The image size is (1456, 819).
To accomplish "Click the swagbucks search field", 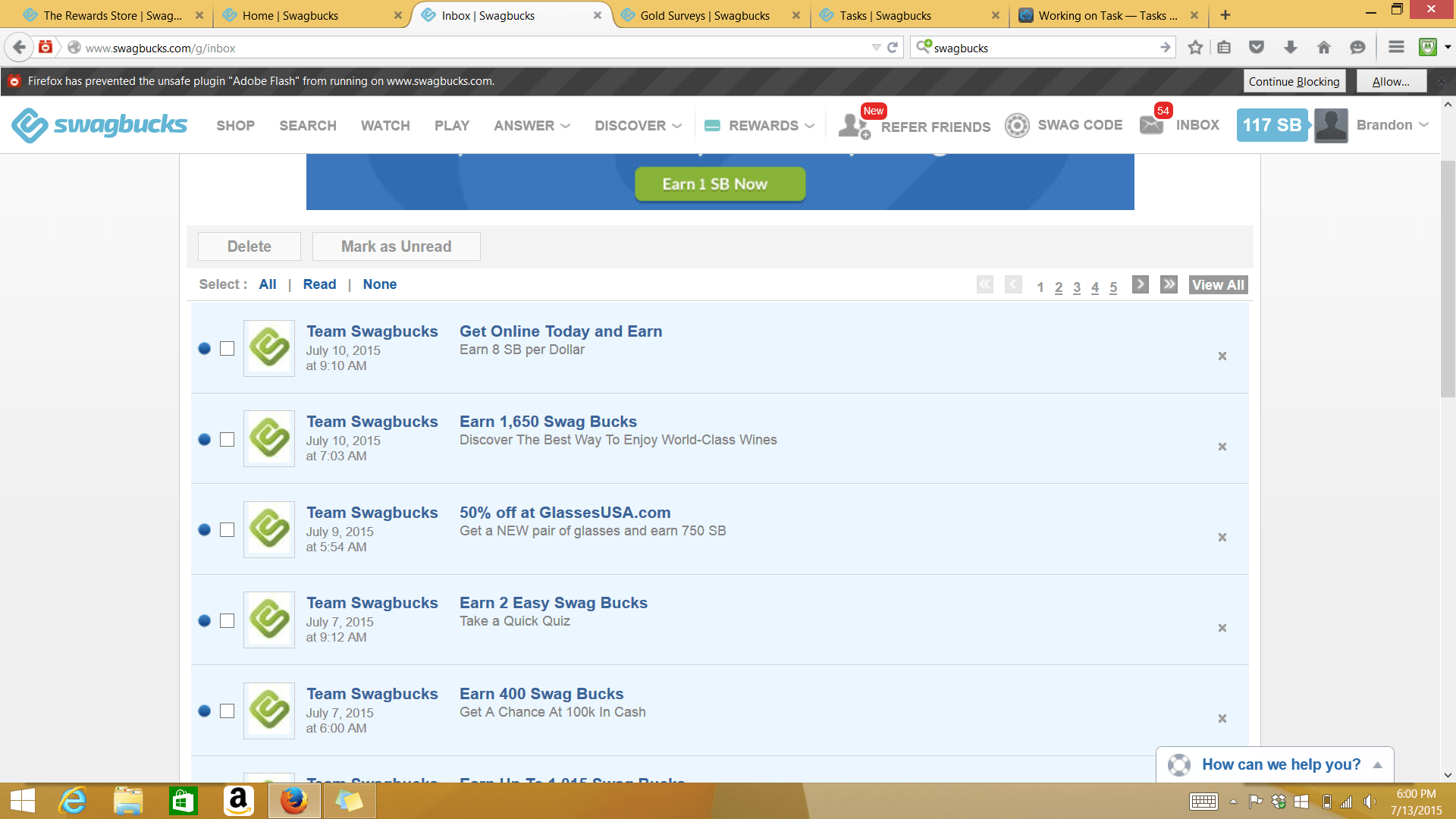I will pos(1043,47).
